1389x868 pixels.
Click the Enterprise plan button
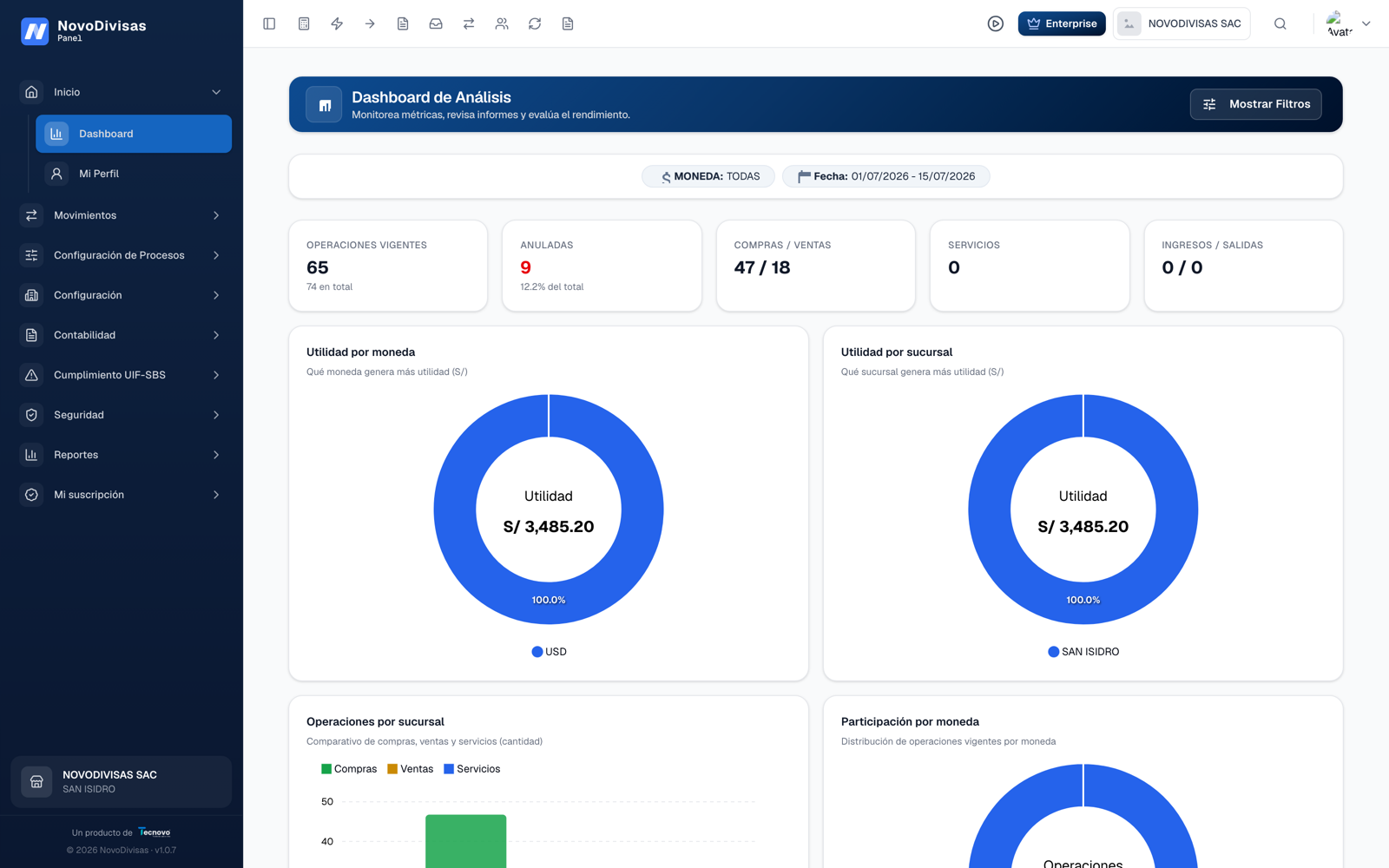click(1062, 23)
